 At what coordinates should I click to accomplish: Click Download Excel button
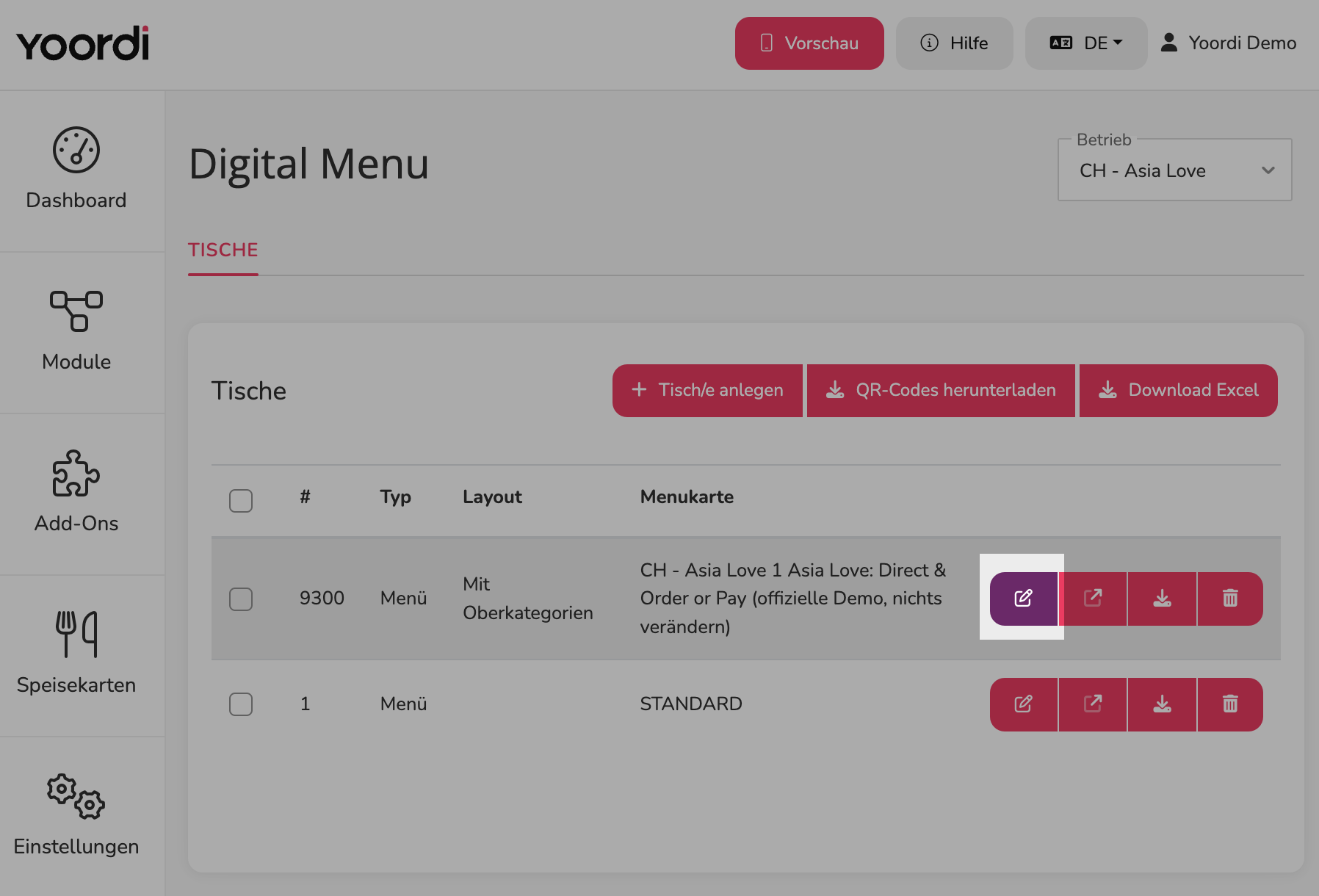1179,391
